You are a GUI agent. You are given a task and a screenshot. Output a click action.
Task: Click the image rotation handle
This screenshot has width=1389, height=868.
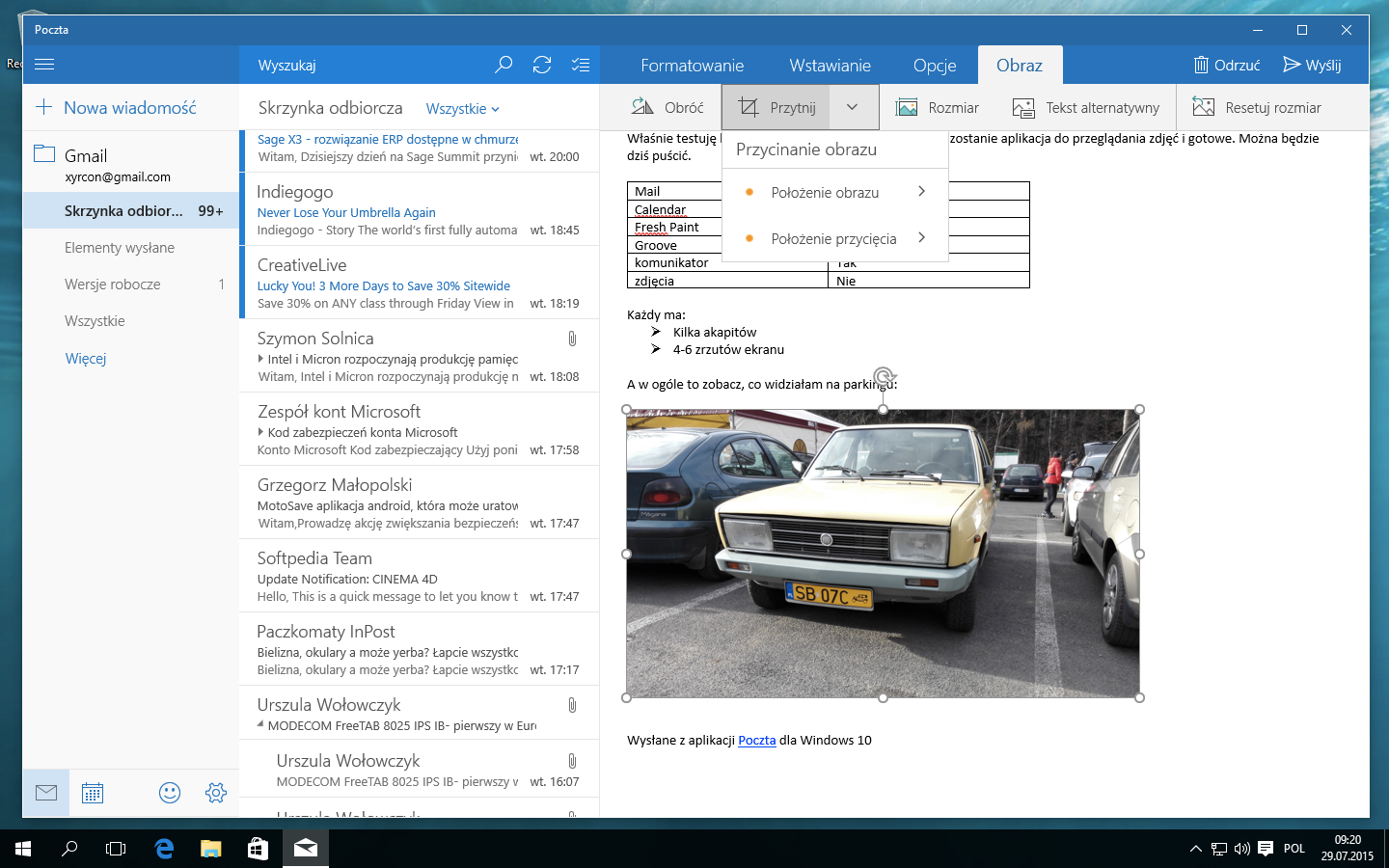click(883, 376)
